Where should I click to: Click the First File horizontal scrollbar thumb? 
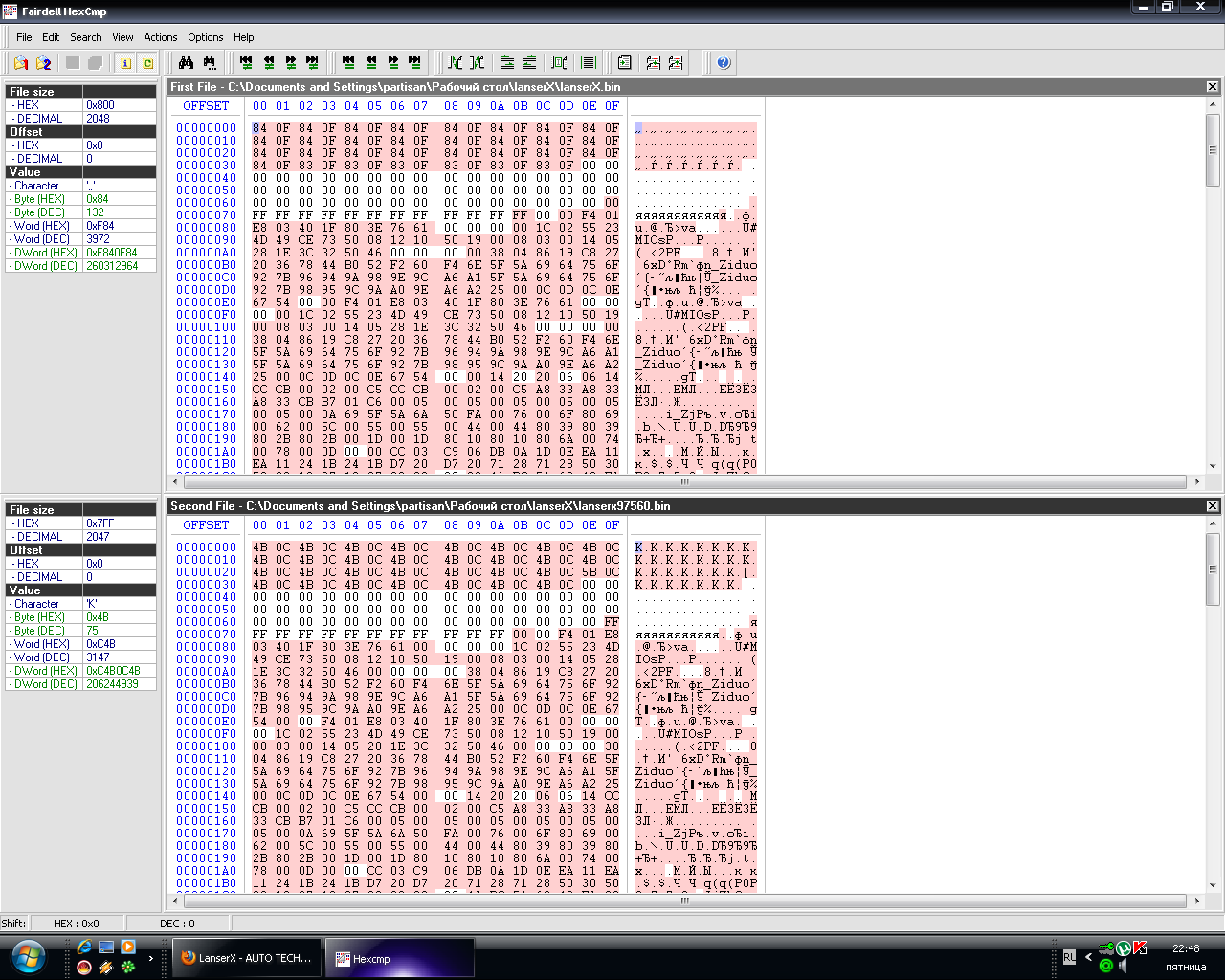pyautogui.click(x=684, y=481)
